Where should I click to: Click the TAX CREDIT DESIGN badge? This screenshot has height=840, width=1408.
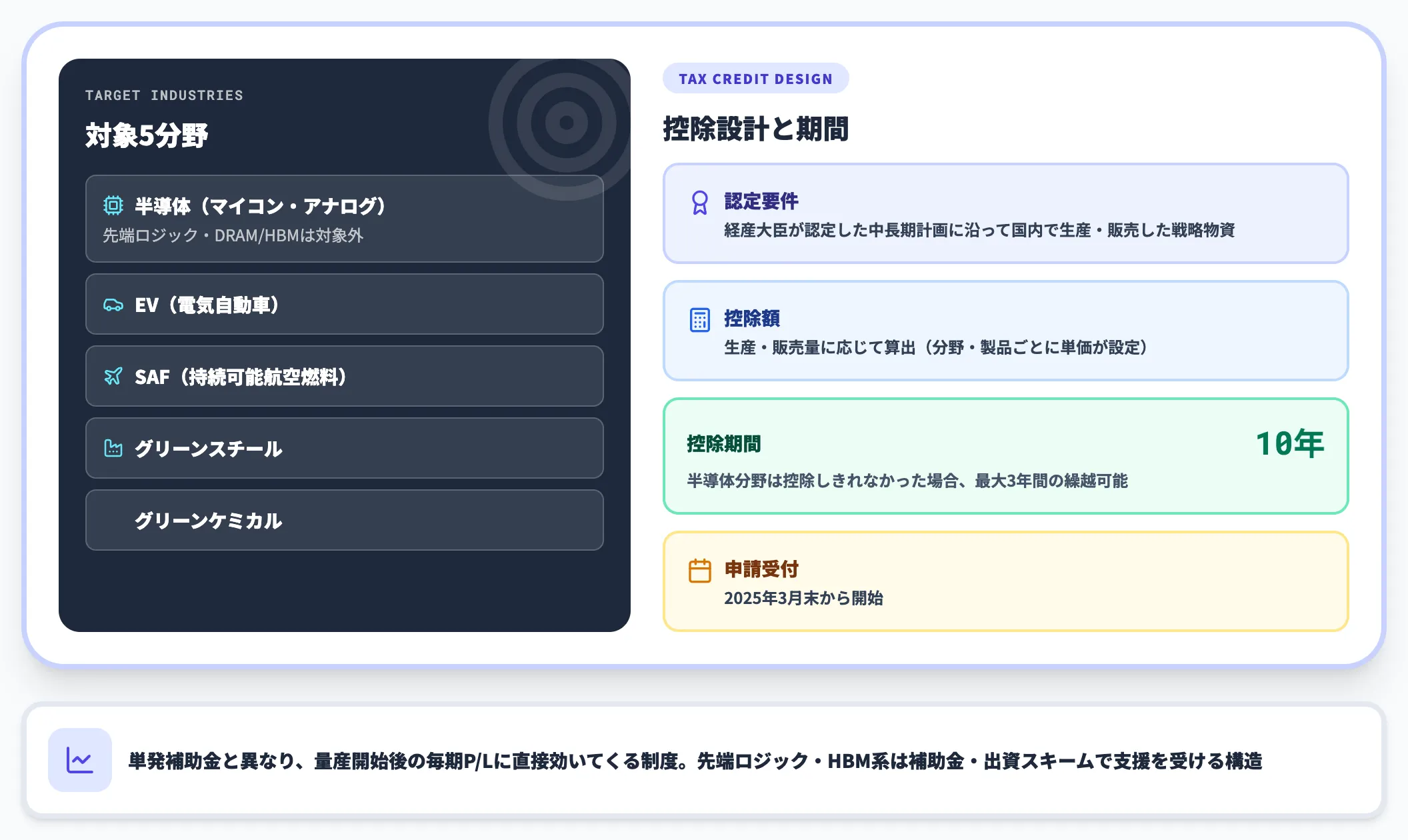pos(756,79)
